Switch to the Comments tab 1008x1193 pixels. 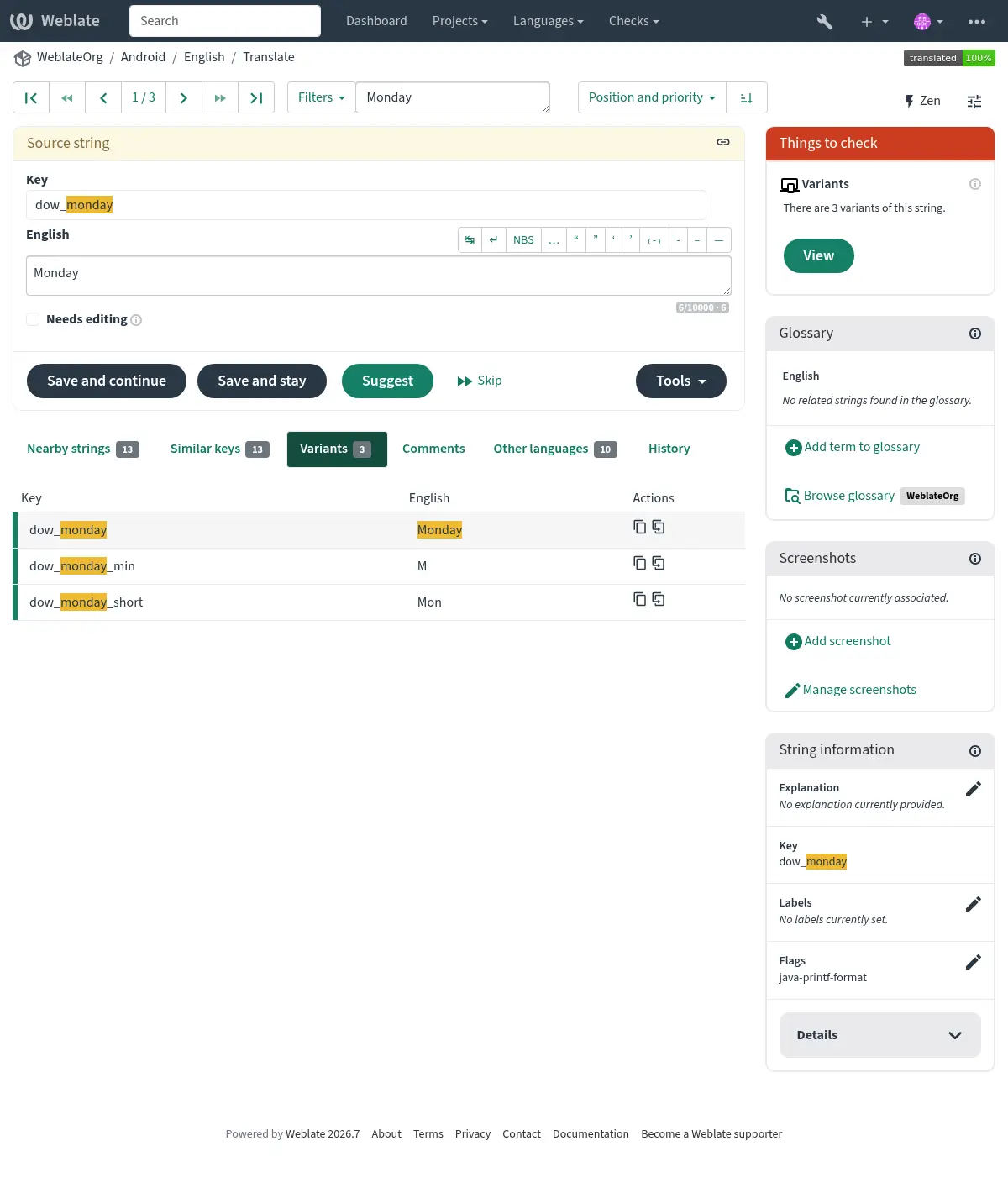[x=433, y=449]
